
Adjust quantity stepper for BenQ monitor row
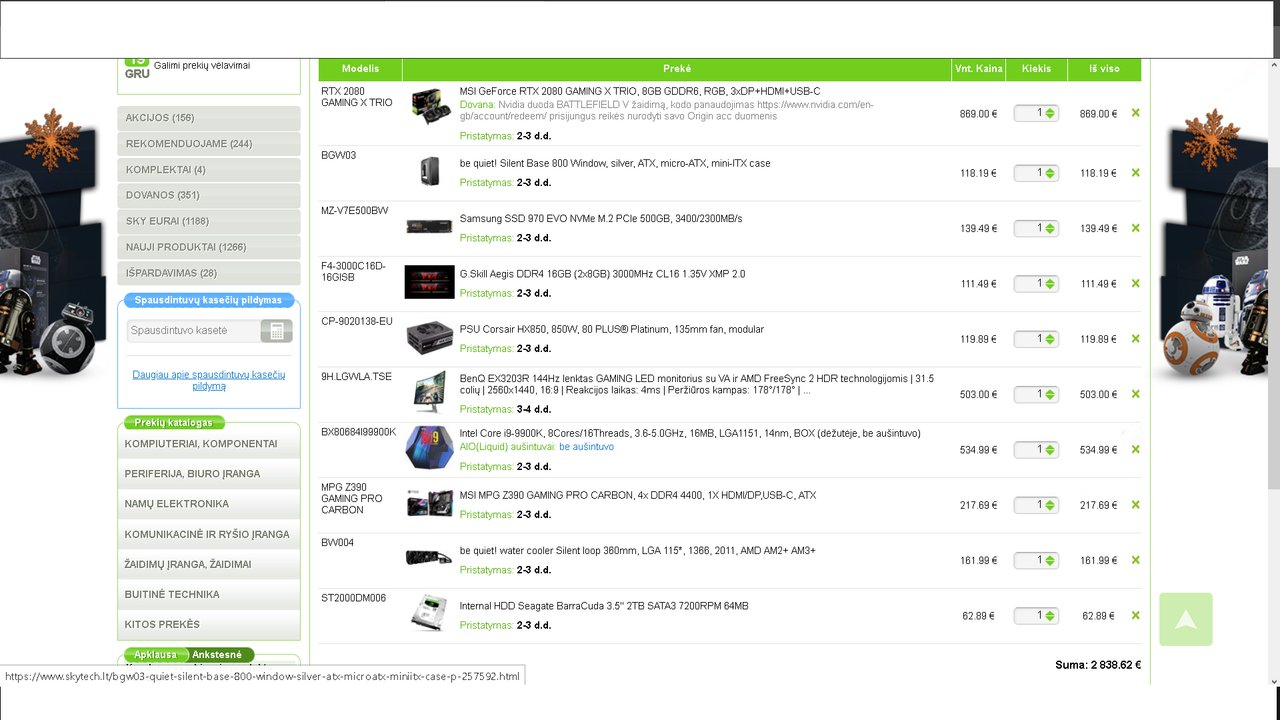tap(1050, 395)
